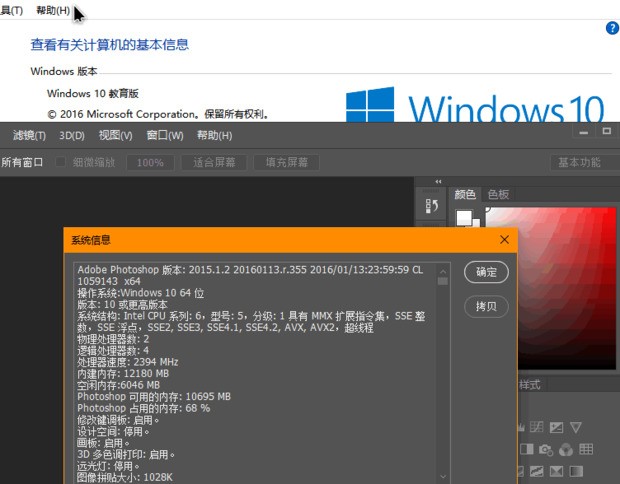Click 'Photoshop 可用的内存: 10695 MB' line
This screenshot has height=484, width=620.
[x=154, y=396]
